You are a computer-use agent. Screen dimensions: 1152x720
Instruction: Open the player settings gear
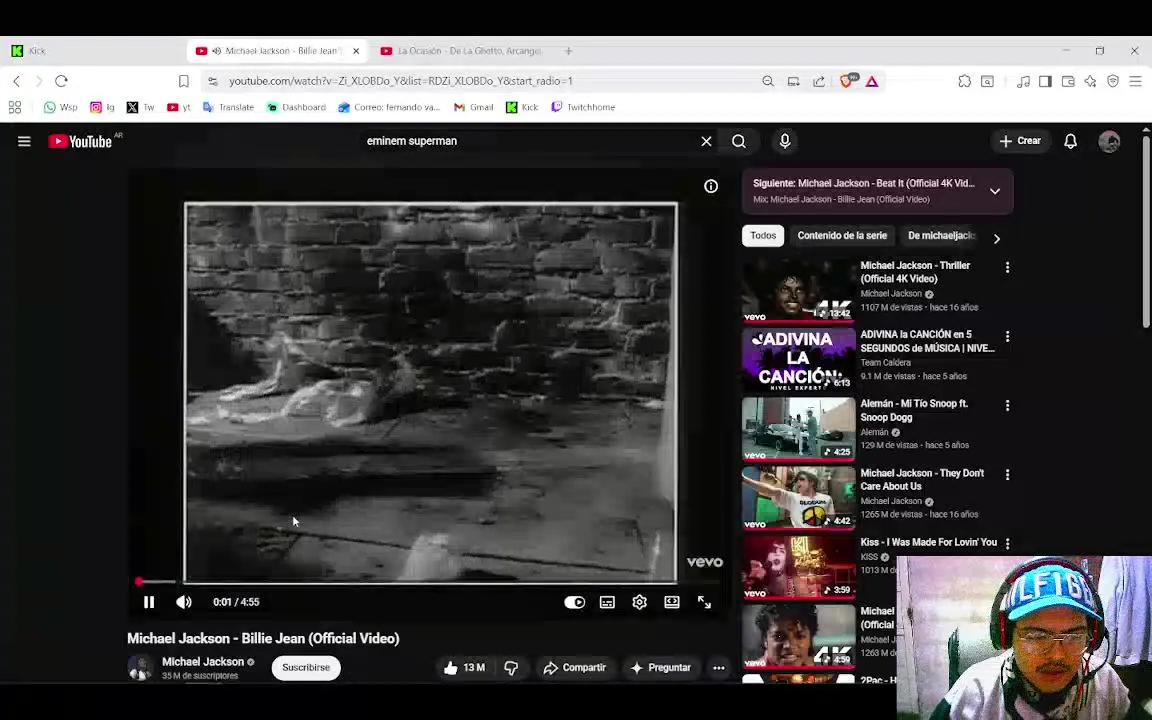pyautogui.click(x=640, y=602)
